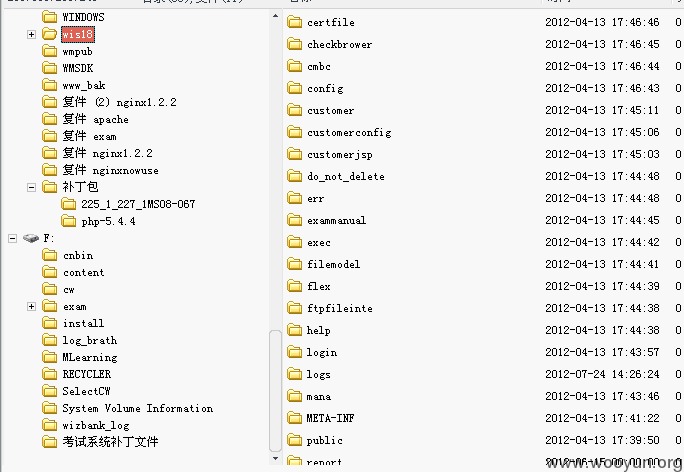This screenshot has width=684, height=472.
Task: Select wizbank_log folder in tree
Action: click(x=96, y=426)
